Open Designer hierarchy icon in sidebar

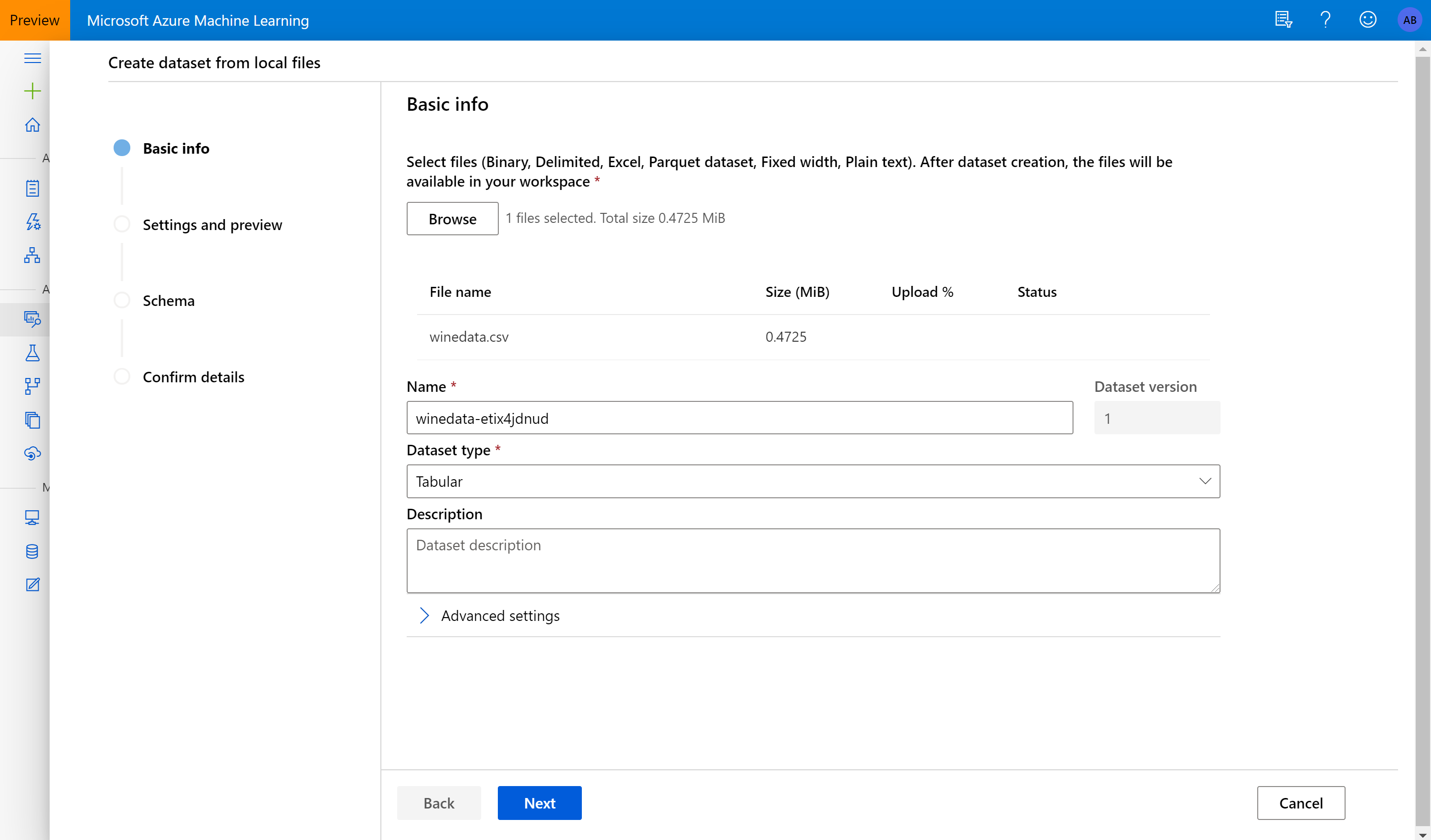click(x=32, y=255)
